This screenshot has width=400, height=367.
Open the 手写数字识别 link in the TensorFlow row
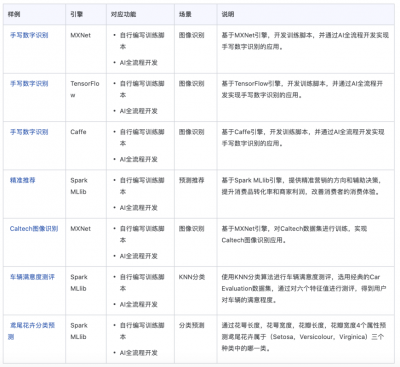(29, 83)
